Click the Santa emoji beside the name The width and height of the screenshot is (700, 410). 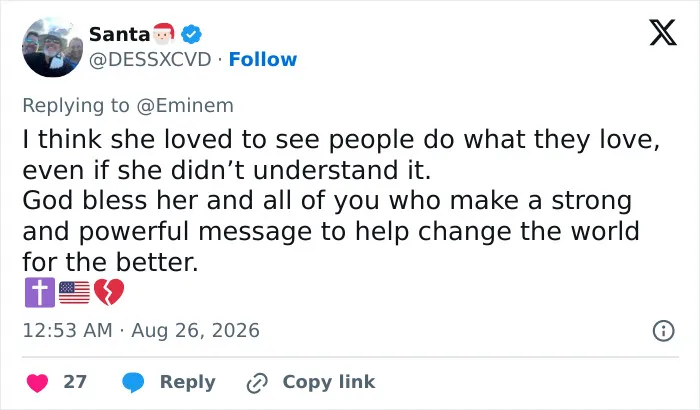[163, 34]
